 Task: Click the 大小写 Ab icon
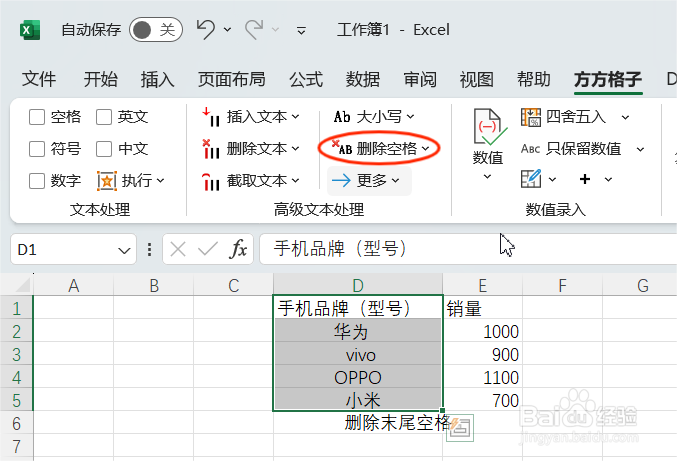(342, 117)
